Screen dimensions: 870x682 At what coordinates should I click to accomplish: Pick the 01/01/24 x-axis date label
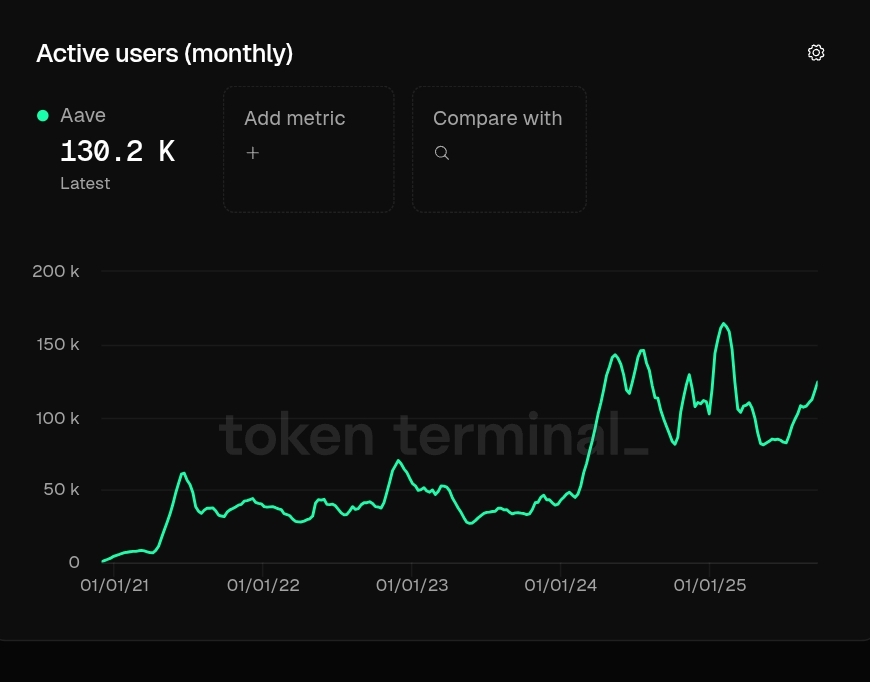[561, 586]
